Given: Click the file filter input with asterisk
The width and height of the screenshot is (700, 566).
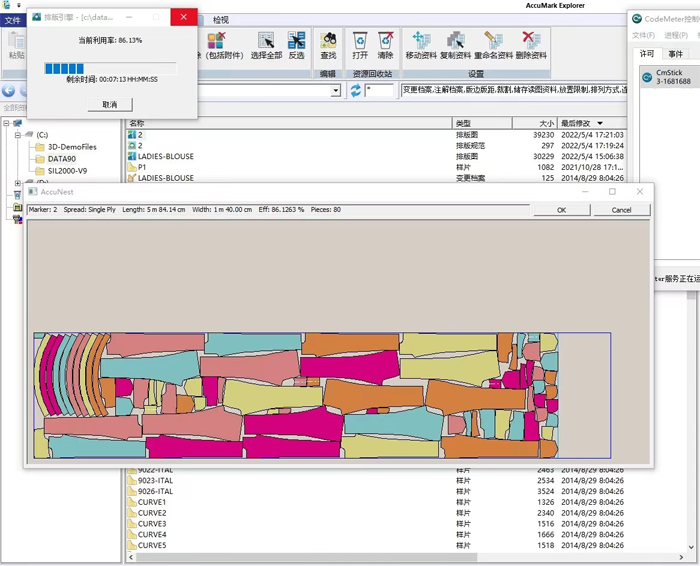Looking at the screenshot, I should (379, 91).
